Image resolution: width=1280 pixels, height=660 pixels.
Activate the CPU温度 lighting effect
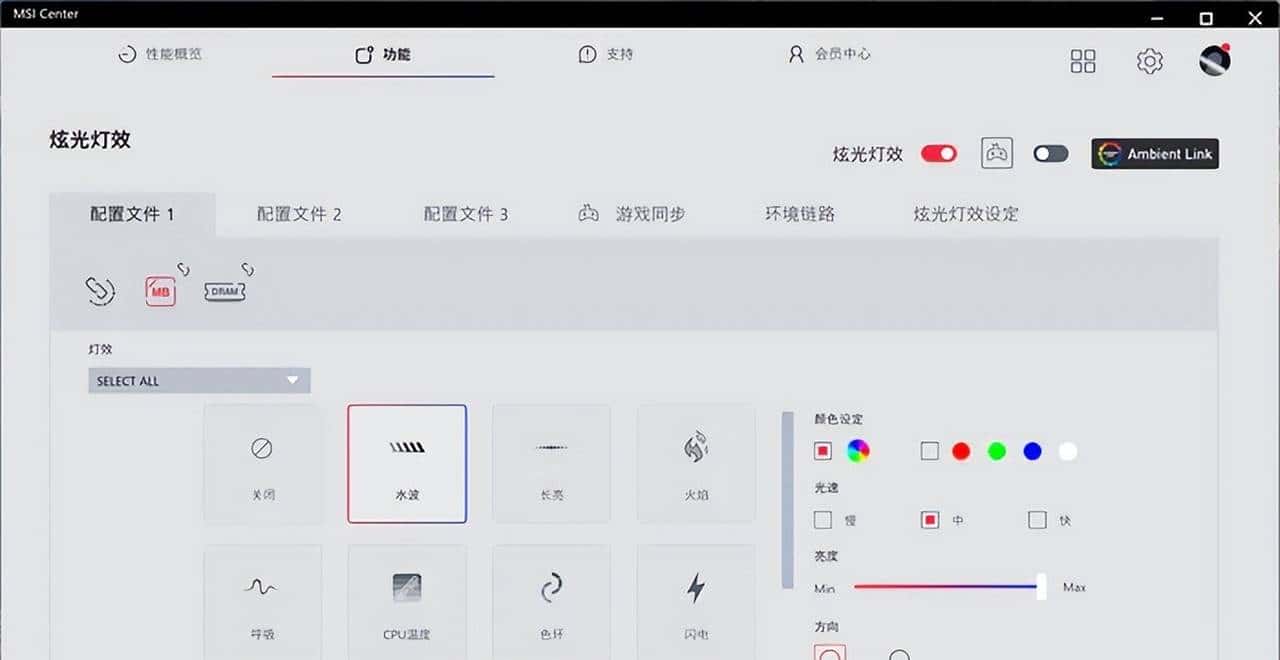tap(406, 600)
